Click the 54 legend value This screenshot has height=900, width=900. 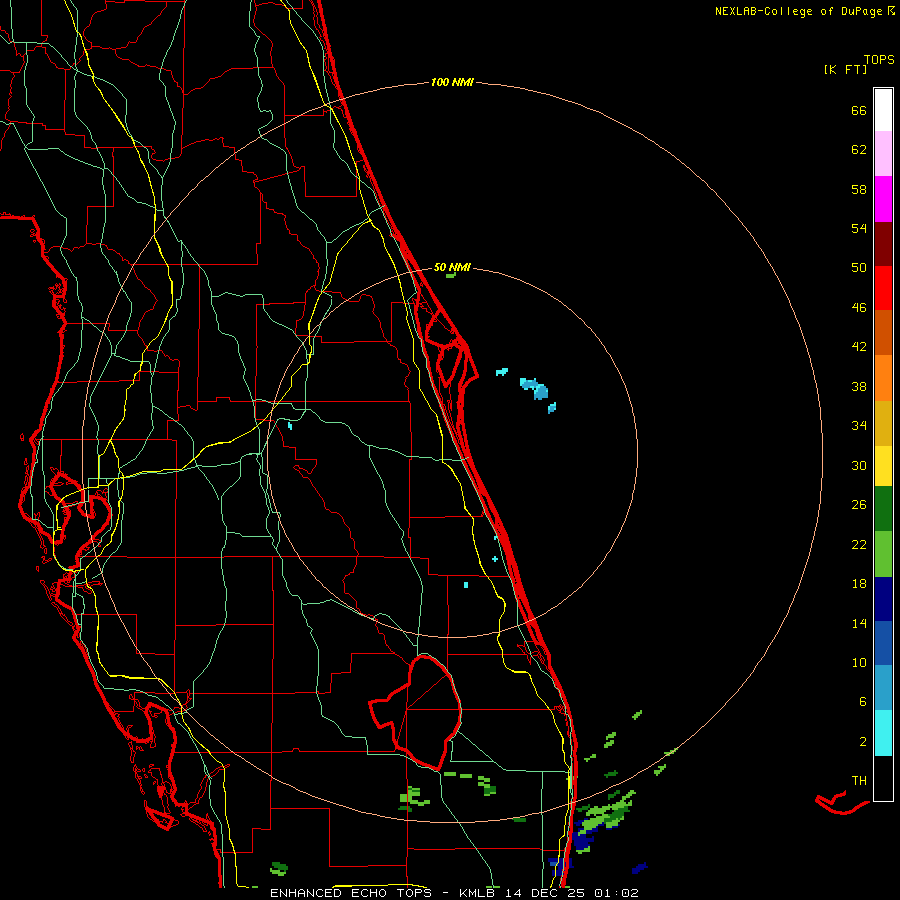859,228
